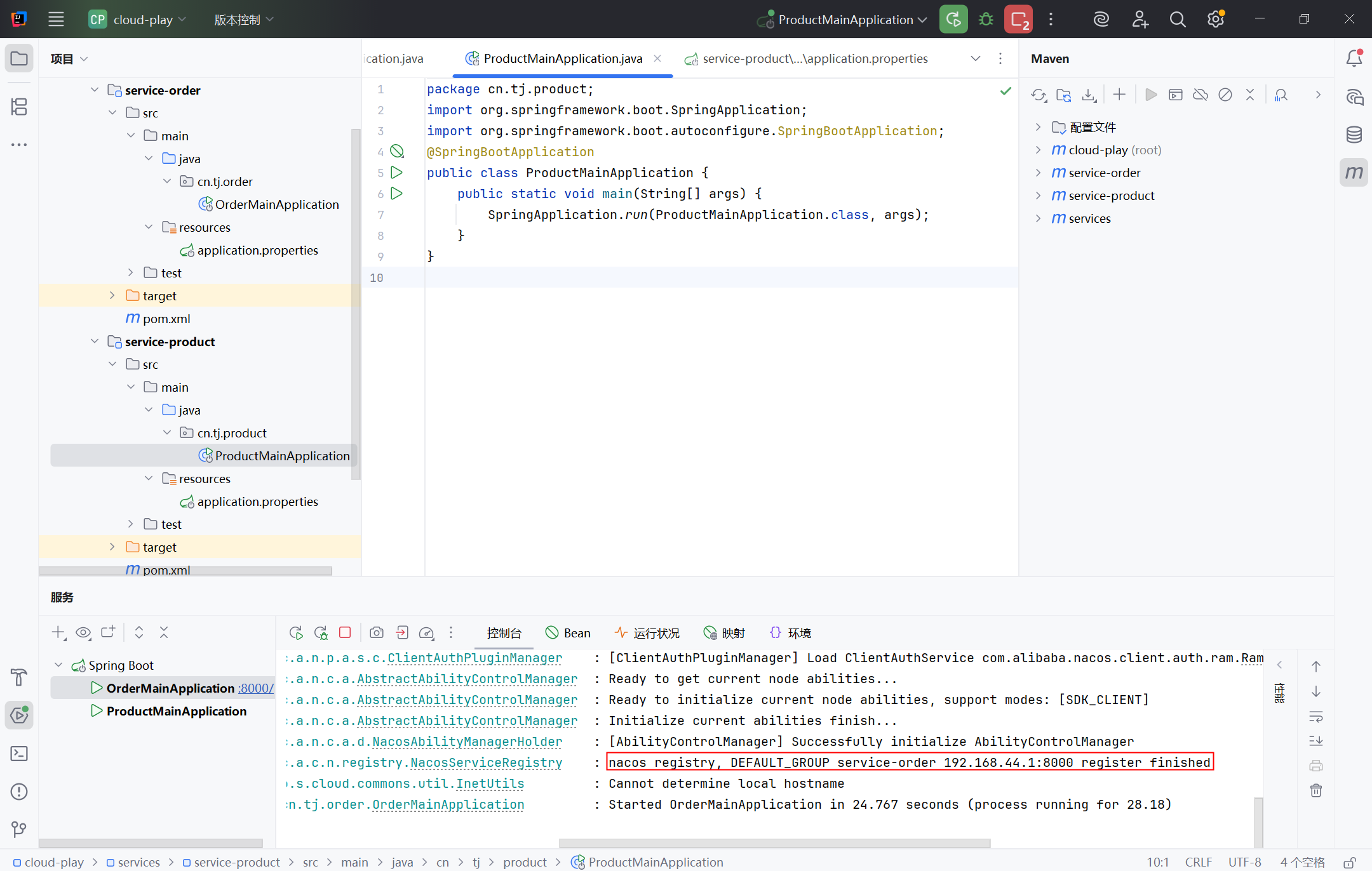
Task: Open the 版本控制 dropdown
Action: click(244, 20)
